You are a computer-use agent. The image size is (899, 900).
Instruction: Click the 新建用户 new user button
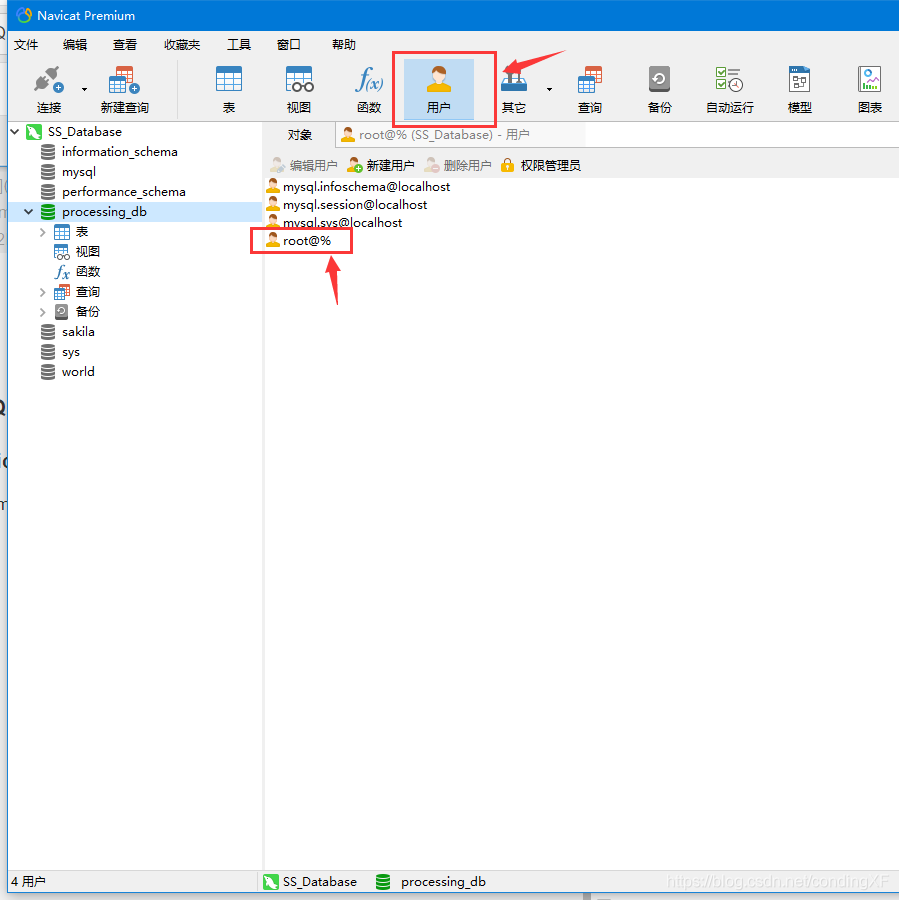381,166
